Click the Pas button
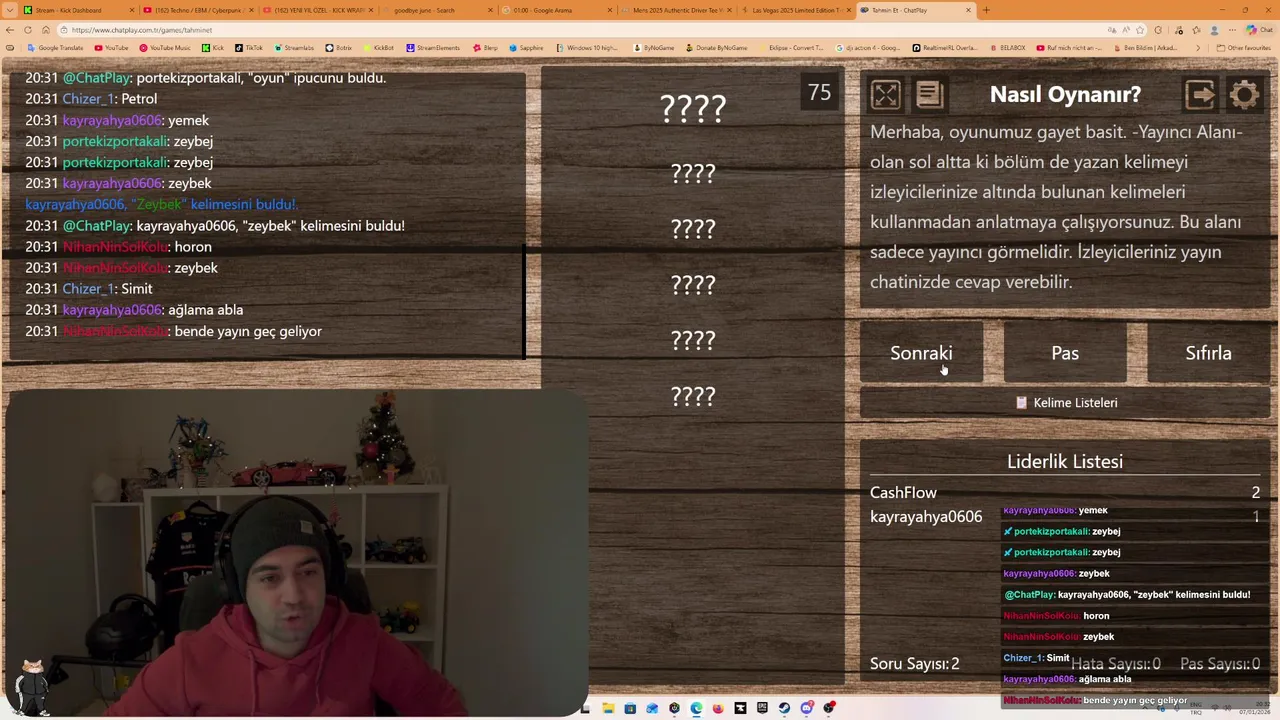 [1065, 353]
